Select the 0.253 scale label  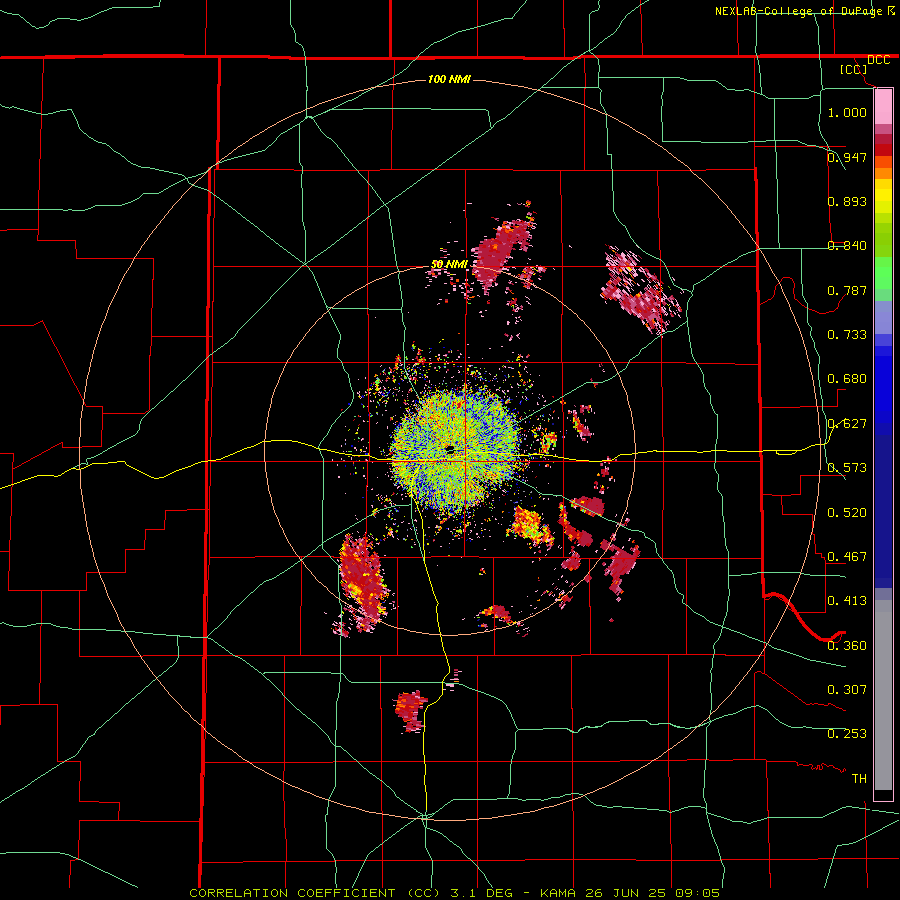point(847,734)
